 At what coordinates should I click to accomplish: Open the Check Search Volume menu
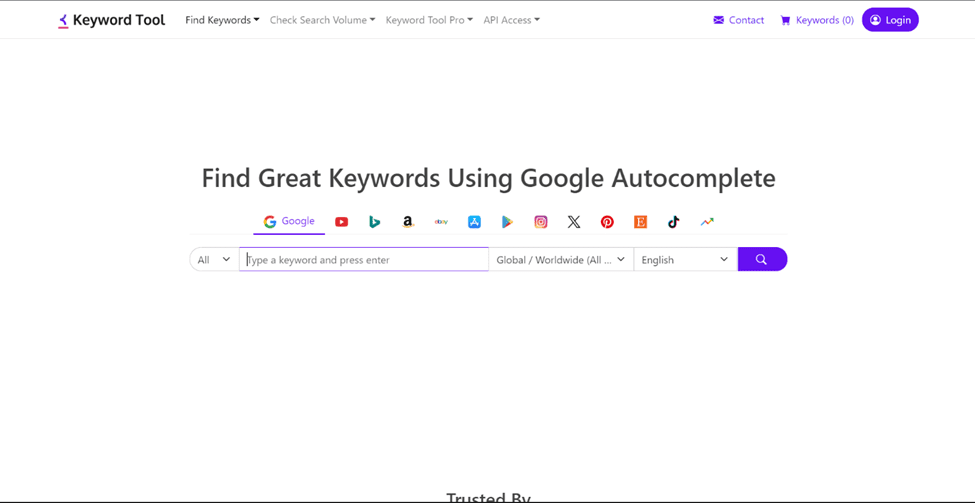click(323, 20)
